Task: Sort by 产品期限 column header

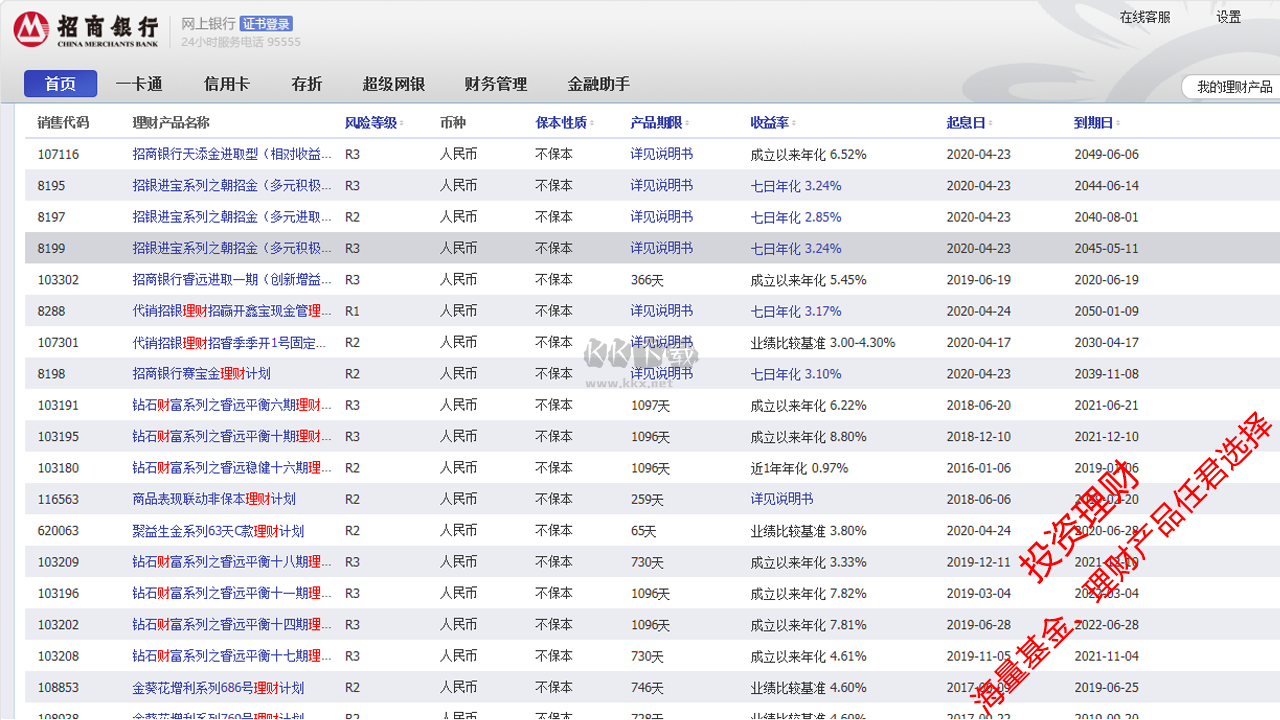Action: [x=656, y=123]
